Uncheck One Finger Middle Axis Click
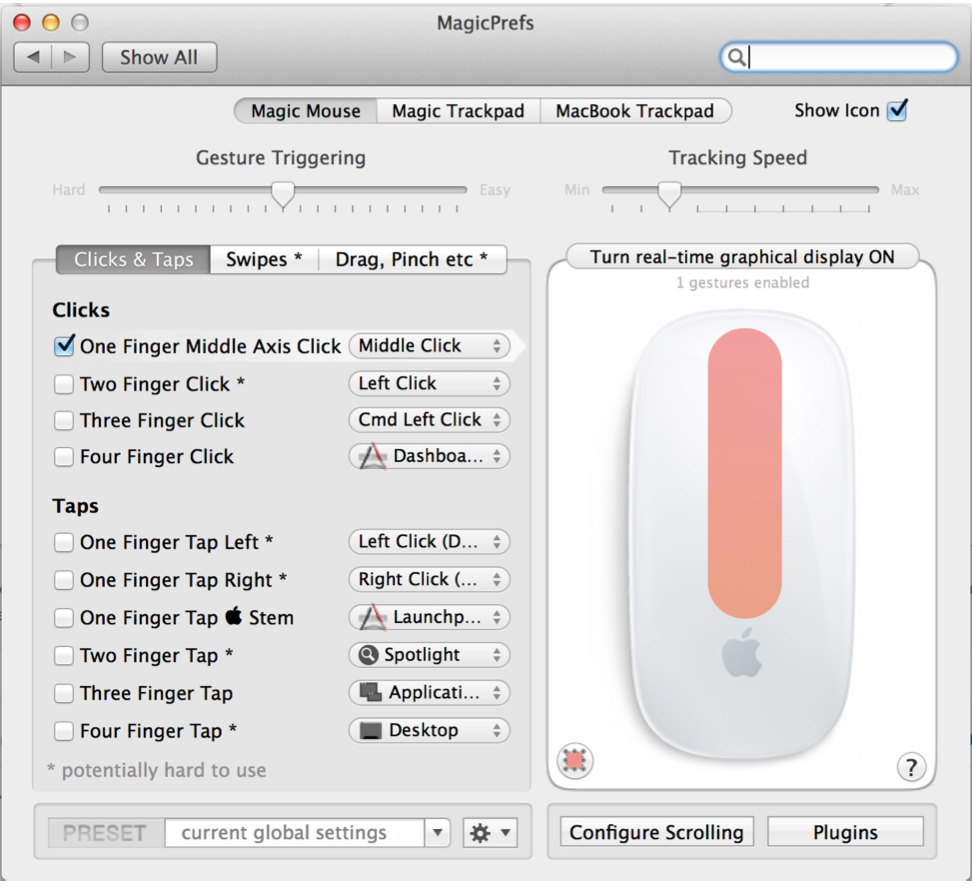972x888 pixels. (x=64, y=346)
